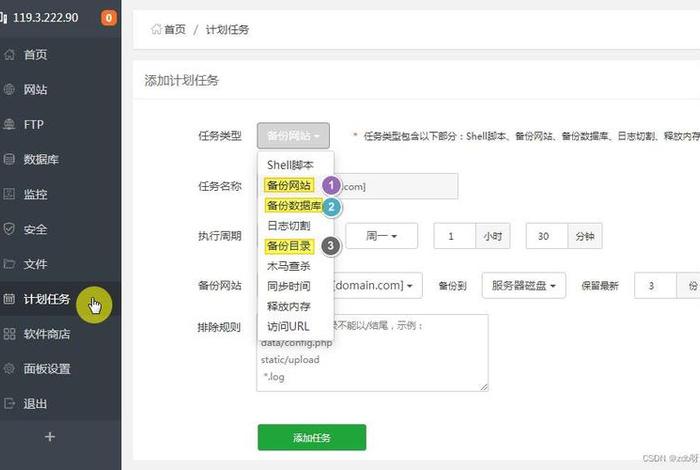Screen dimensions: 700x470
Task: Open the domain.com backup site dropdown
Action: pyautogui.click(x=377, y=285)
